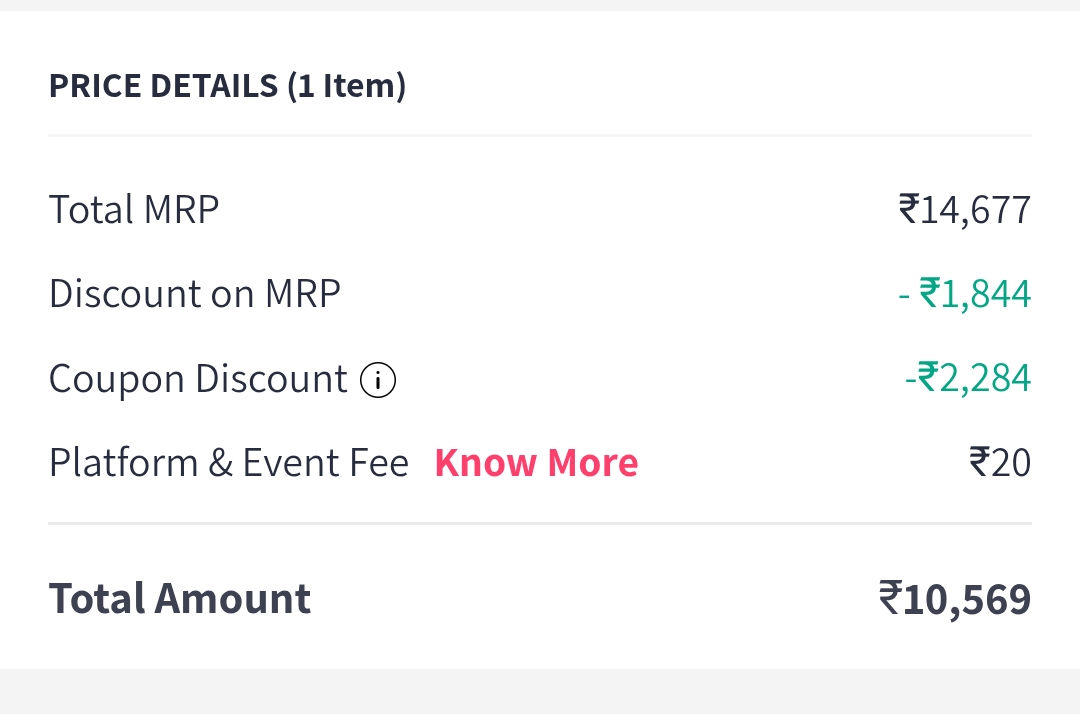Image resolution: width=1080 pixels, height=714 pixels.
Task: Tap the Coupon Discount info icon
Action: pos(378,380)
